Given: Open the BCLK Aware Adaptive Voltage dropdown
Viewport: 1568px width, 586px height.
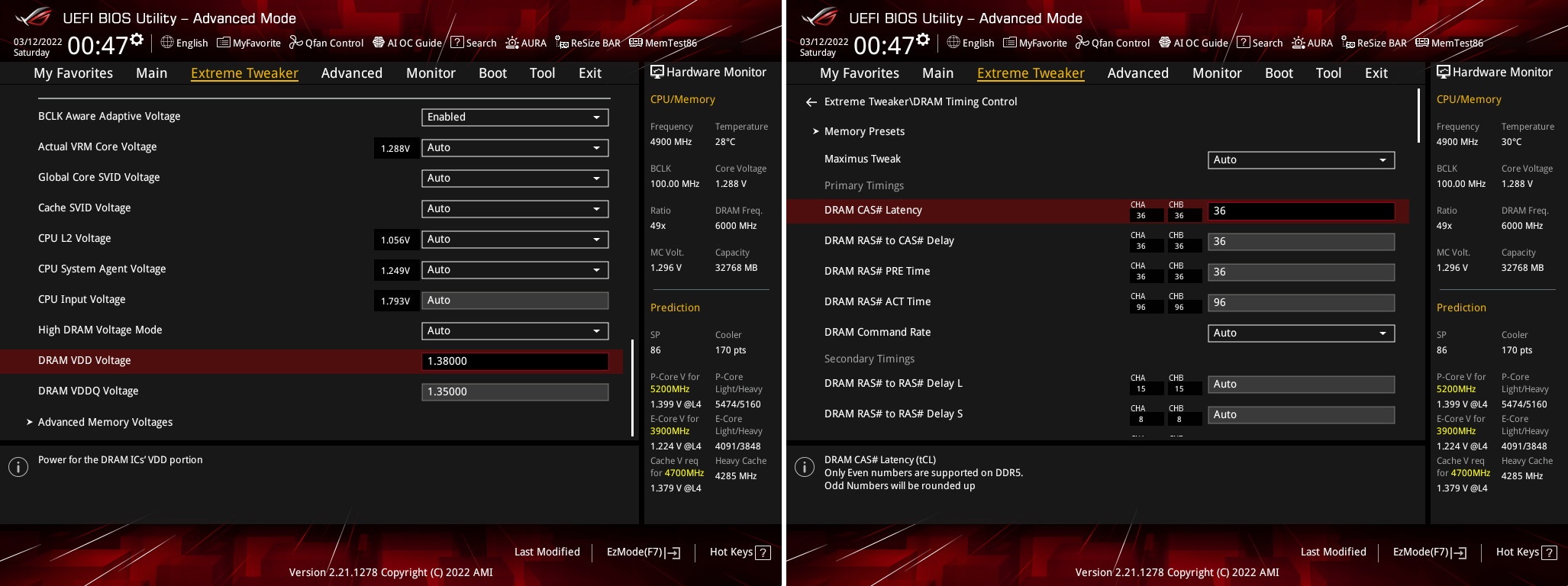Looking at the screenshot, I should point(515,117).
